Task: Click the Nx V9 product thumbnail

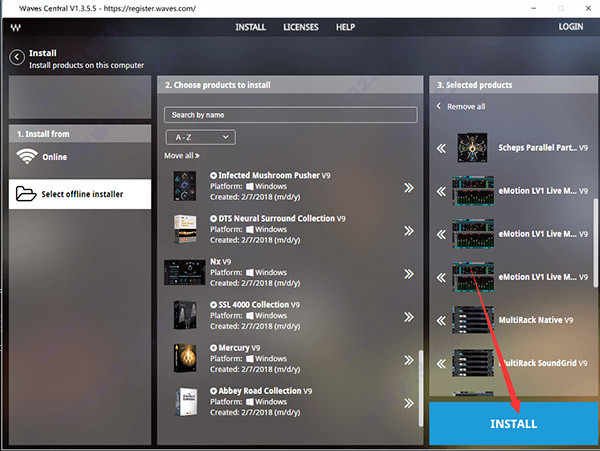Action: [185, 272]
